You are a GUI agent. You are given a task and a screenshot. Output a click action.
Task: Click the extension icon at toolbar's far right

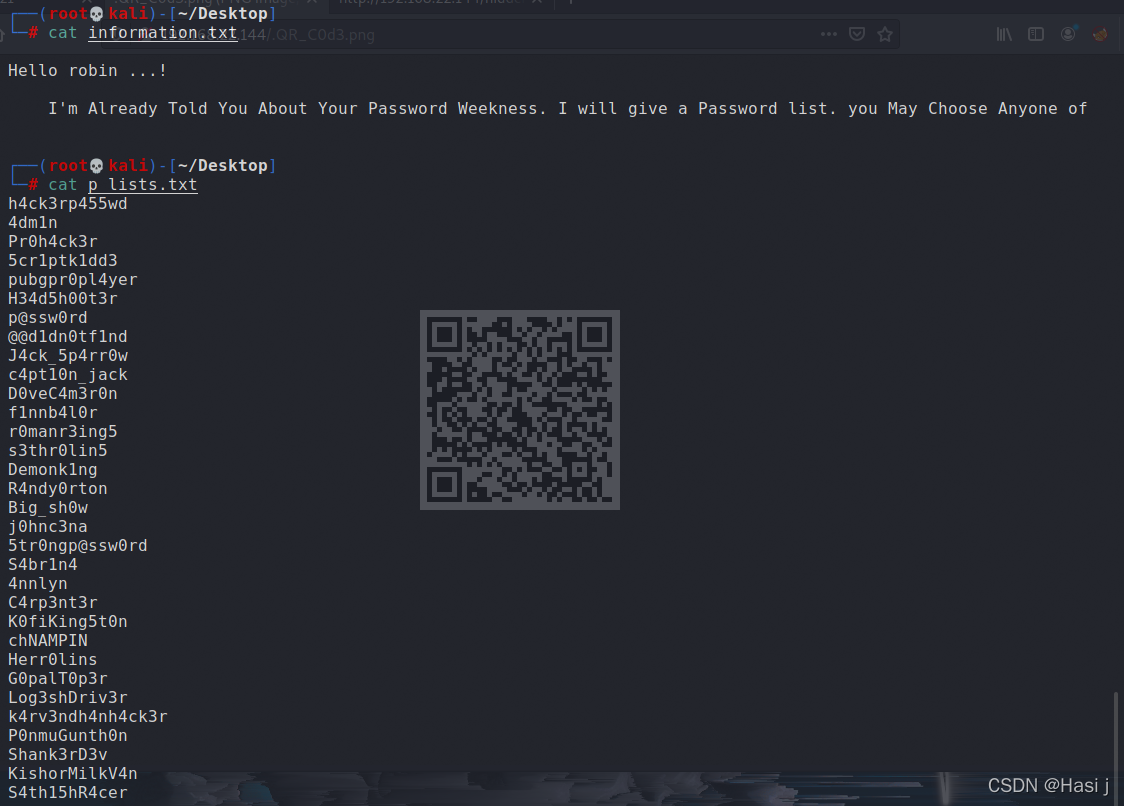point(1100,34)
